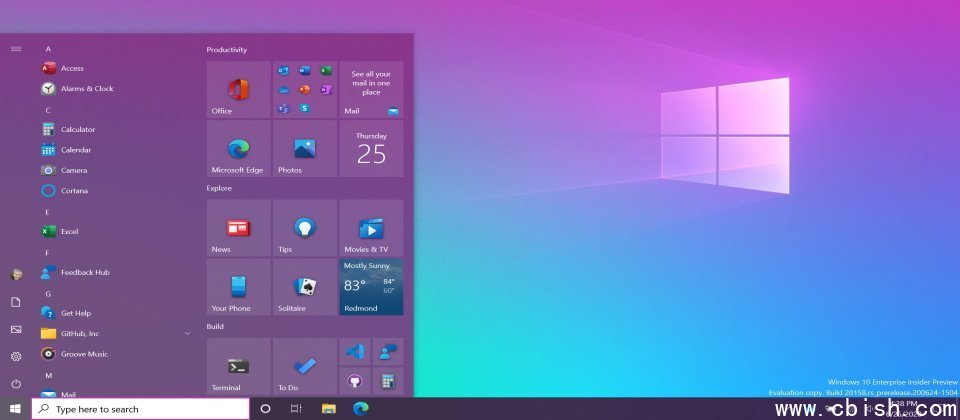This screenshot has height=420, width=960.
Task: Launch the Microsoft Edge tile
Action: (x=239, y=149)
